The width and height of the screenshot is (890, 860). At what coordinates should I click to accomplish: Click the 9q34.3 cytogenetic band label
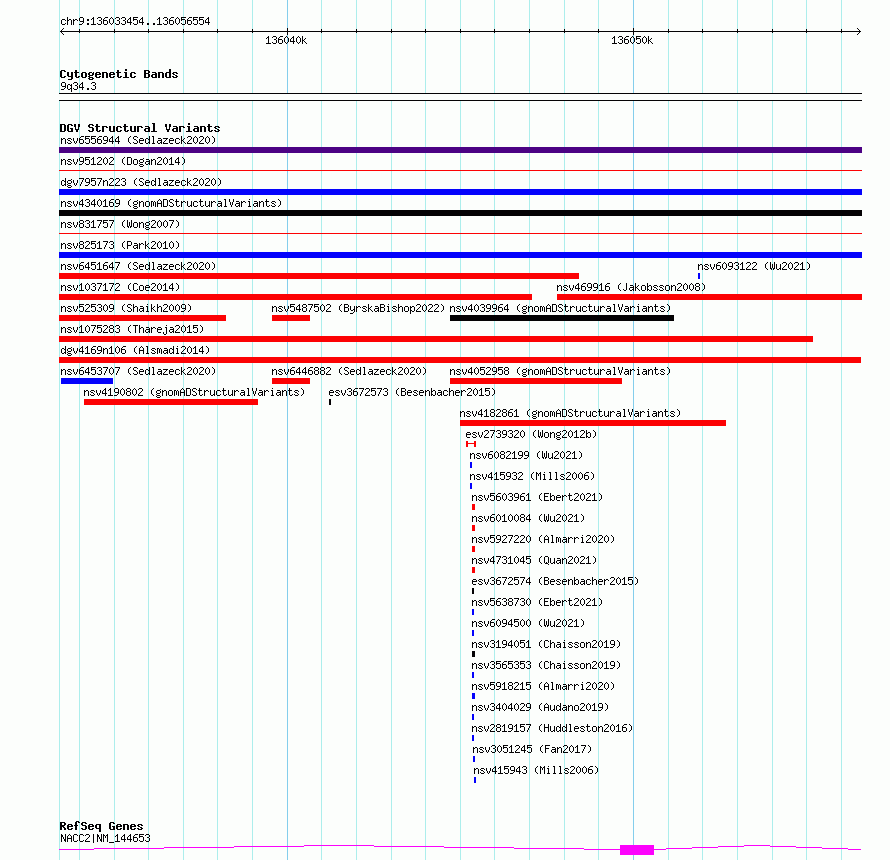78,86
